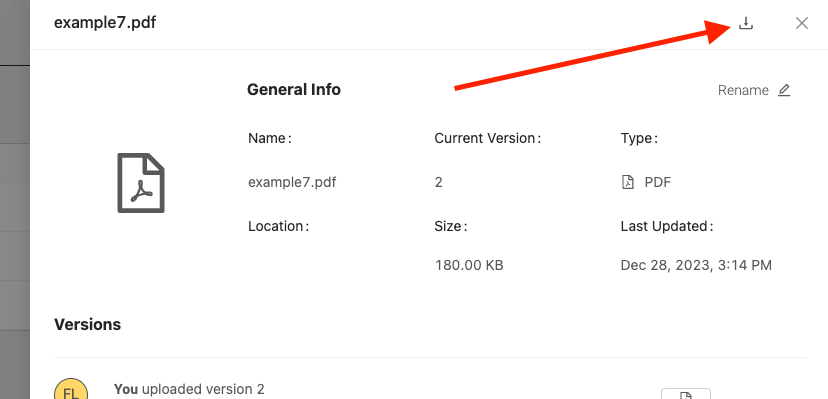This screenshot has height=399, width=828.
Task: Download example7.pdf using the download icon
Action: tap(745, 23)
